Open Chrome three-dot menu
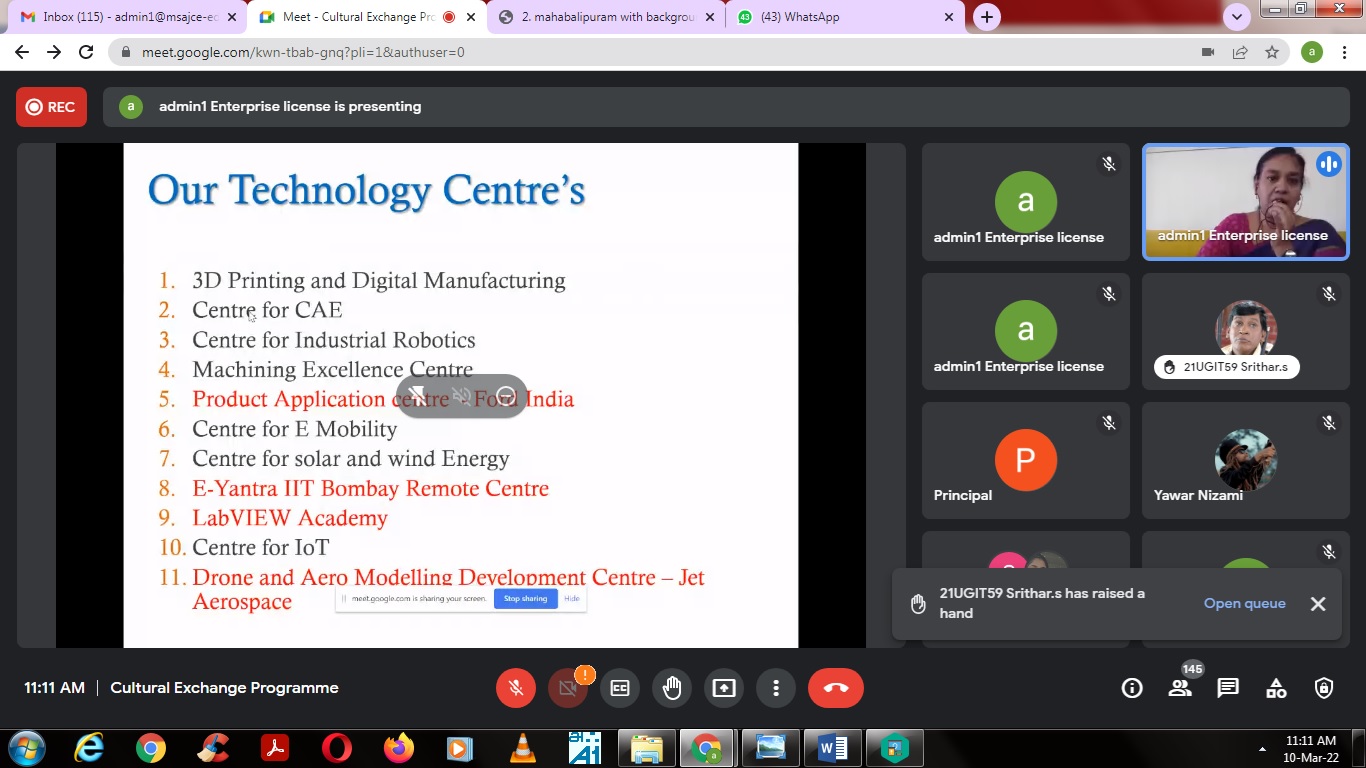This screenshot has height=768, width=1366. [x=1344, y=52]
